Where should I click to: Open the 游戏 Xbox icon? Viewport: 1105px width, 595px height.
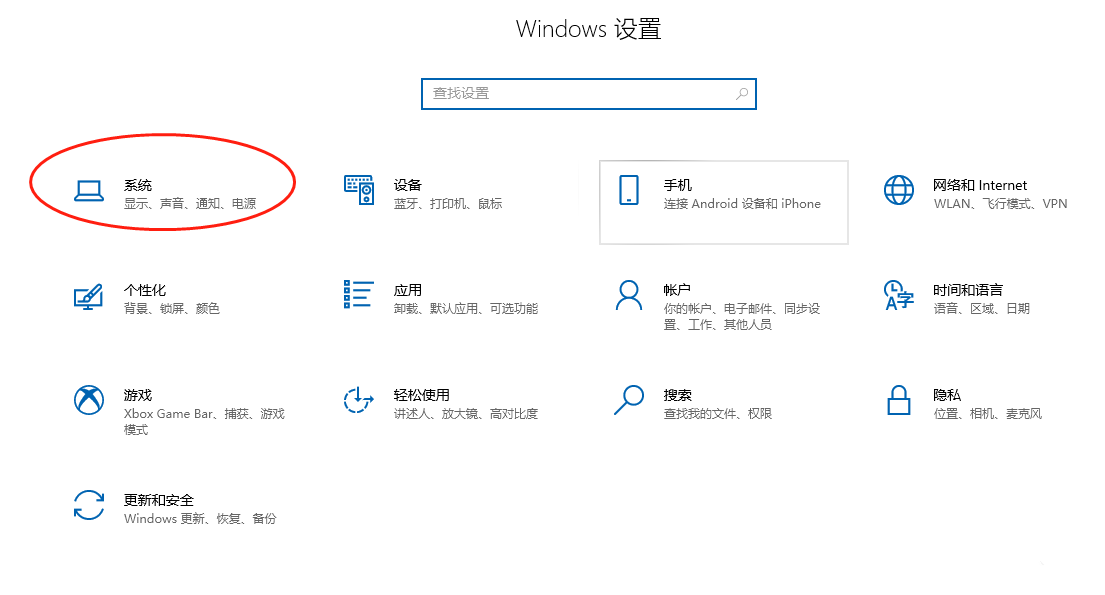point(89,400)
